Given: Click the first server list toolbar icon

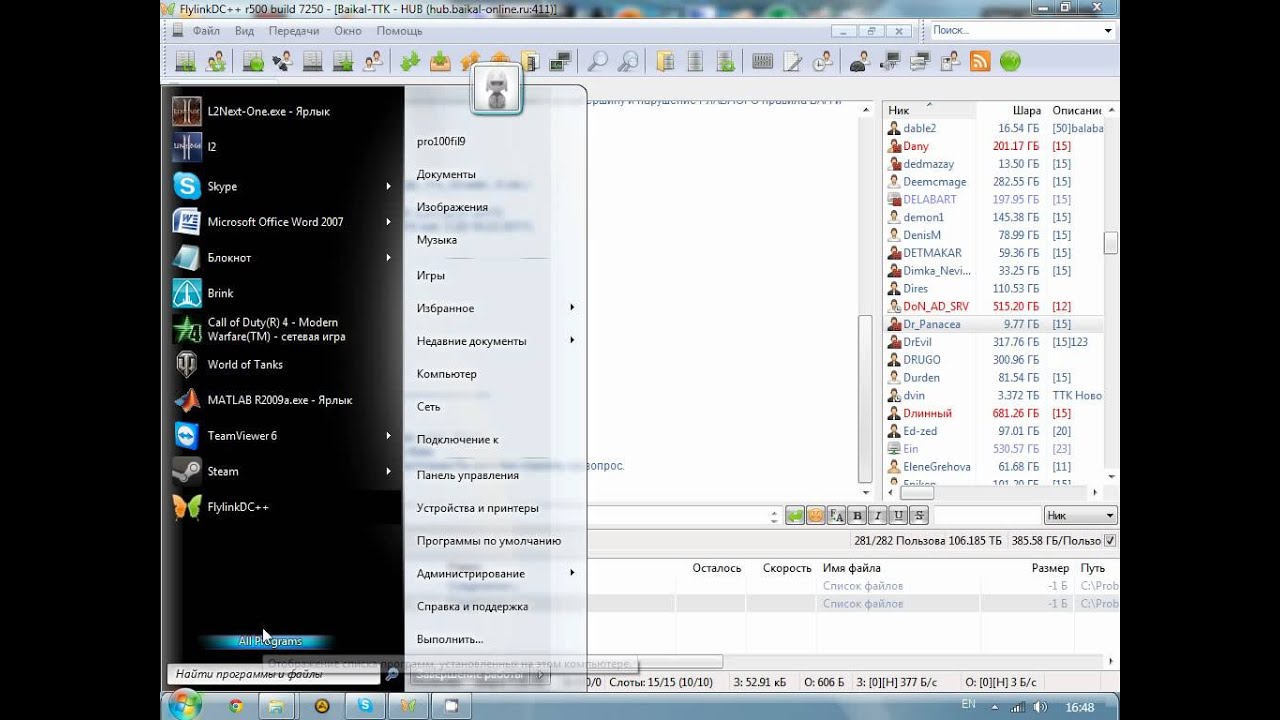Looking at the screenshot, I should click(186, 61).
